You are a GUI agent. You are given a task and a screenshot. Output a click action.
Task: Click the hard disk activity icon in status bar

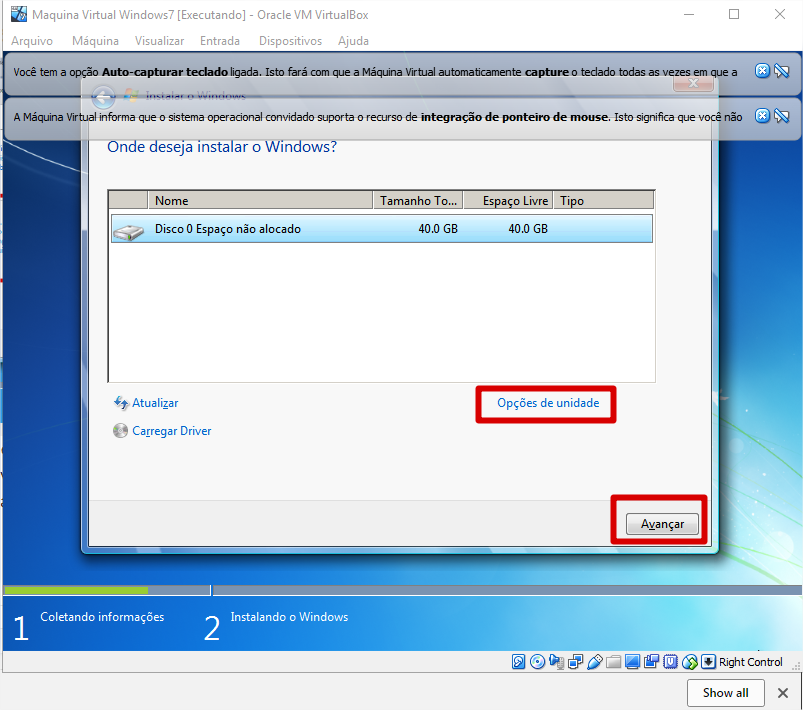point(518,662)
